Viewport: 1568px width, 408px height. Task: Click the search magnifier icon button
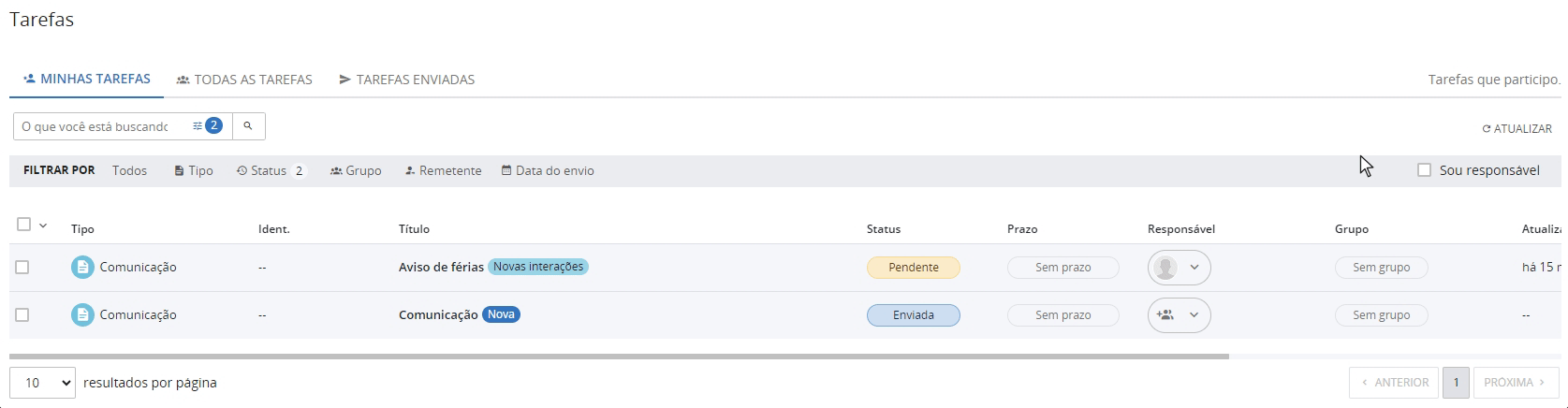[x=248, y=125]
